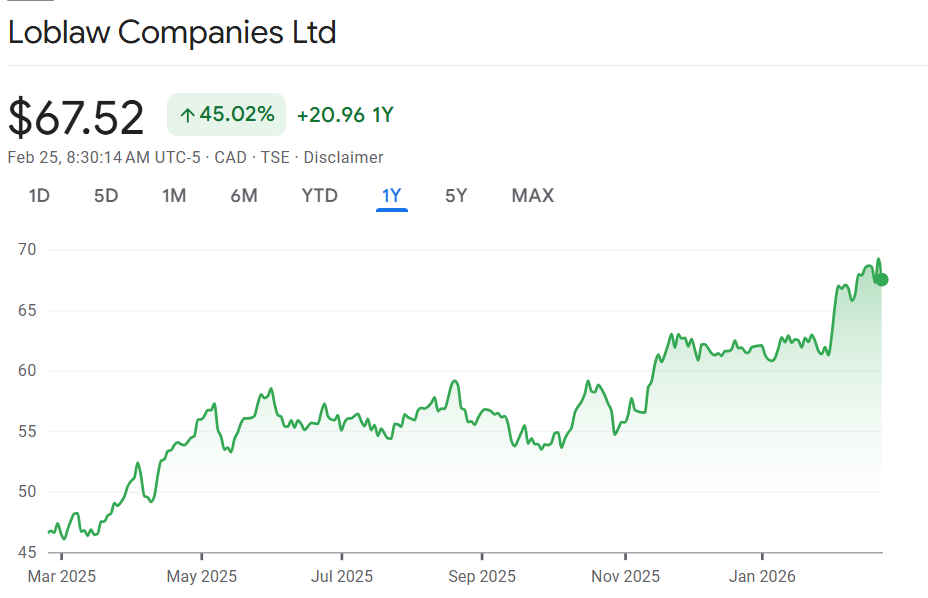928x598 pixels.
Task: Click the Nov 2025 axis label
Action: (x=625, y=576)
